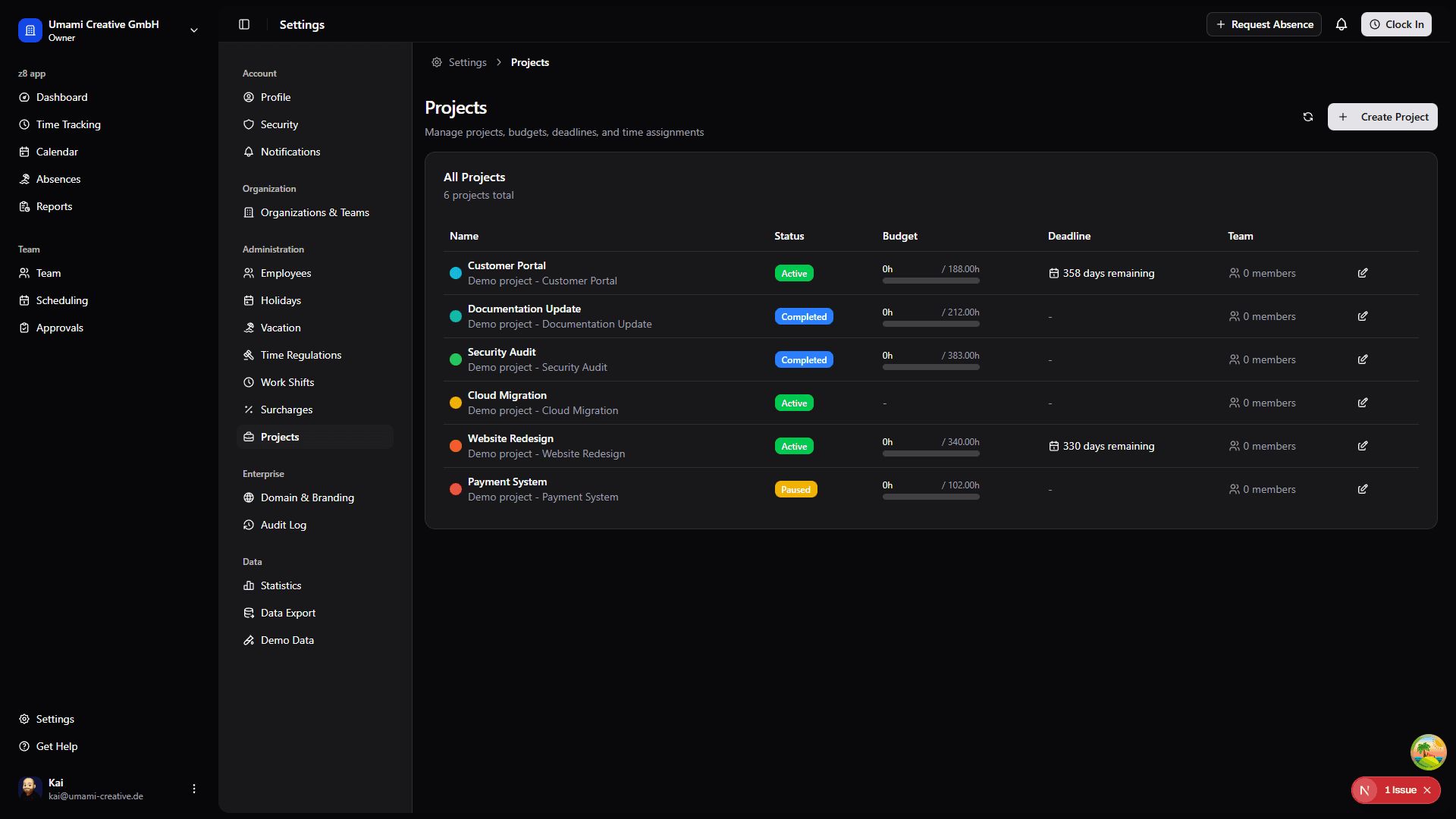Open Audit Log settings
This screenshot has height=819, width=1456.
[x=283, y=524]
